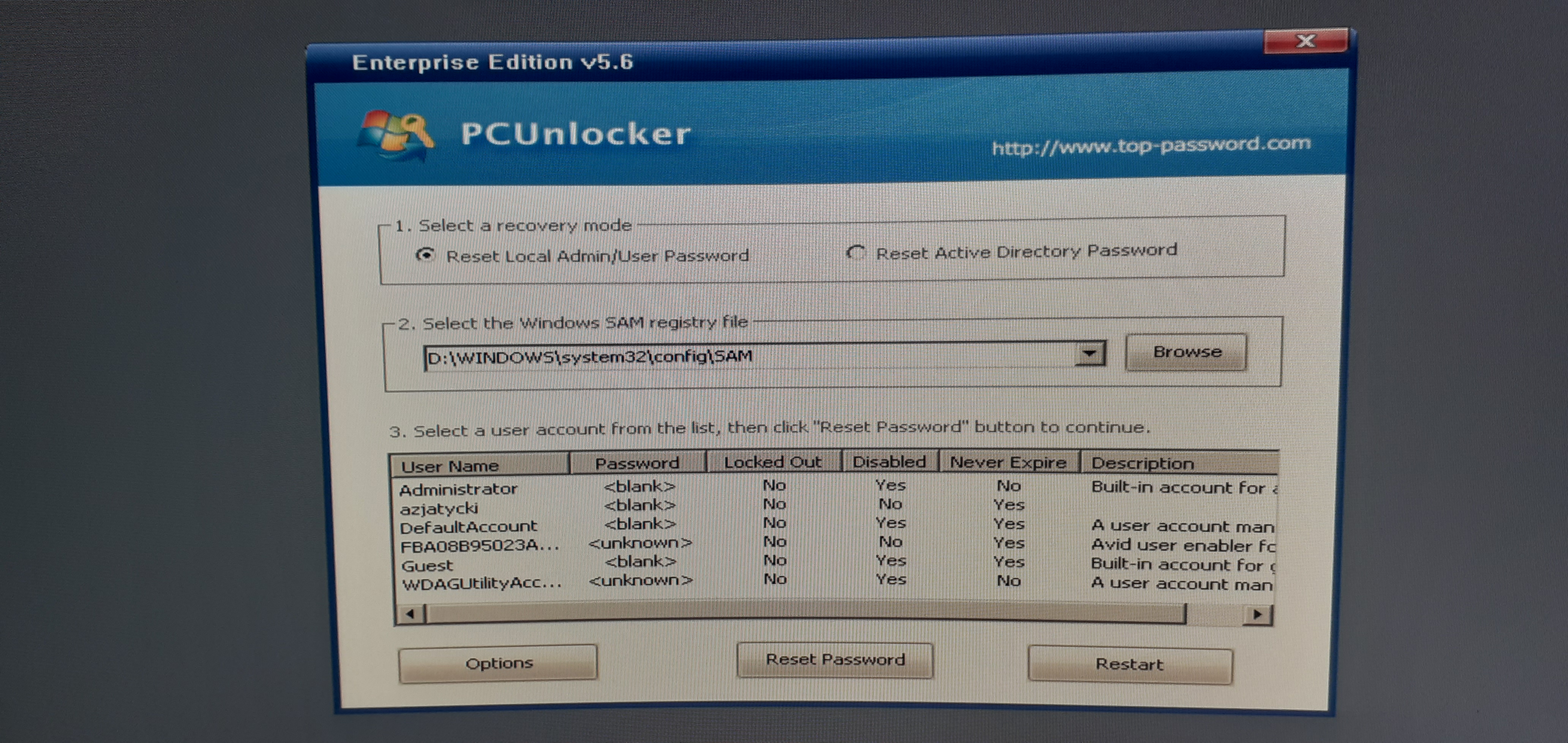Image resolution: width=1568 pixels, height=743 pixels.
Task: Click the PCUnlocker Windows key logo icon
Action: coord(396,135)
